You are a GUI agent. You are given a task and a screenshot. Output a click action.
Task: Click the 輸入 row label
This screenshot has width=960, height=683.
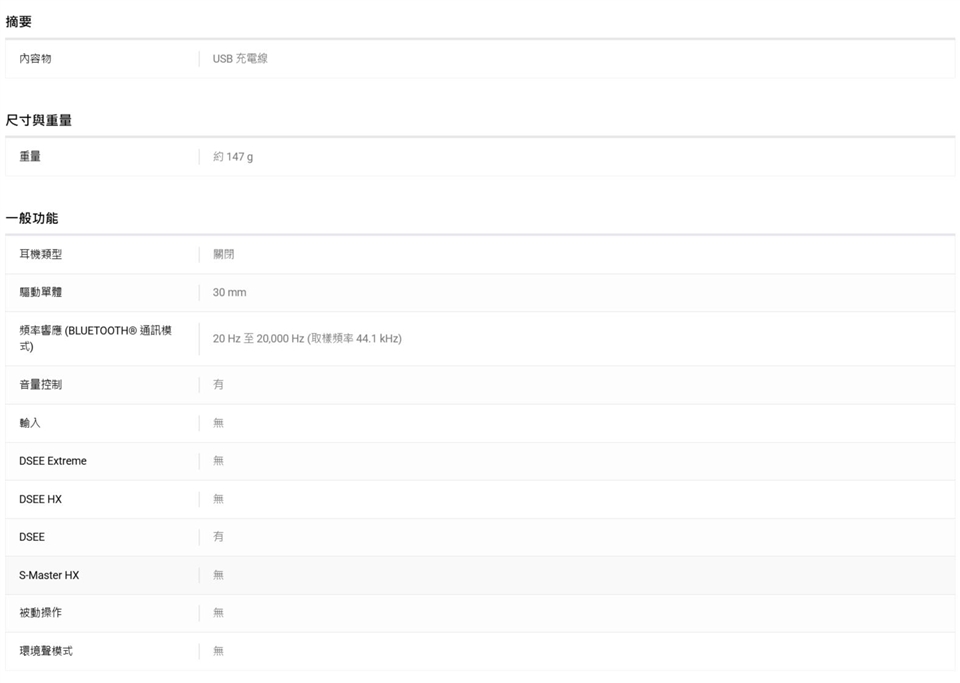coord(30,423)
